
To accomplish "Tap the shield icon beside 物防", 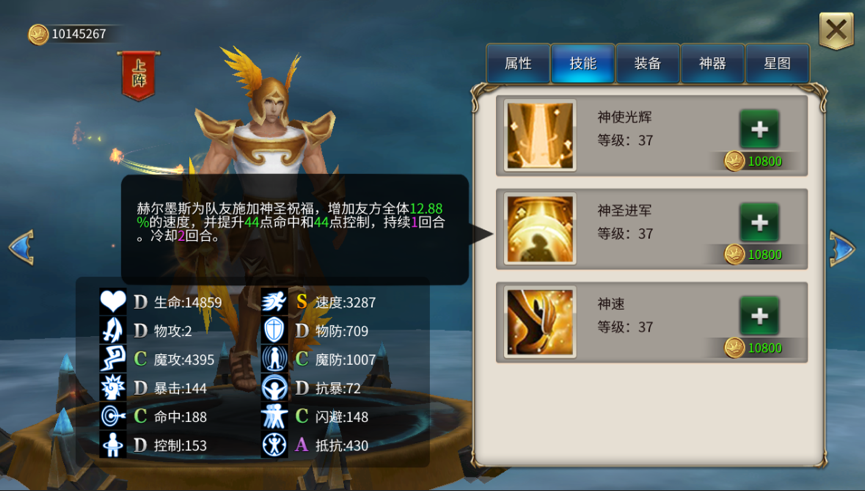I will tap(274, 330).
